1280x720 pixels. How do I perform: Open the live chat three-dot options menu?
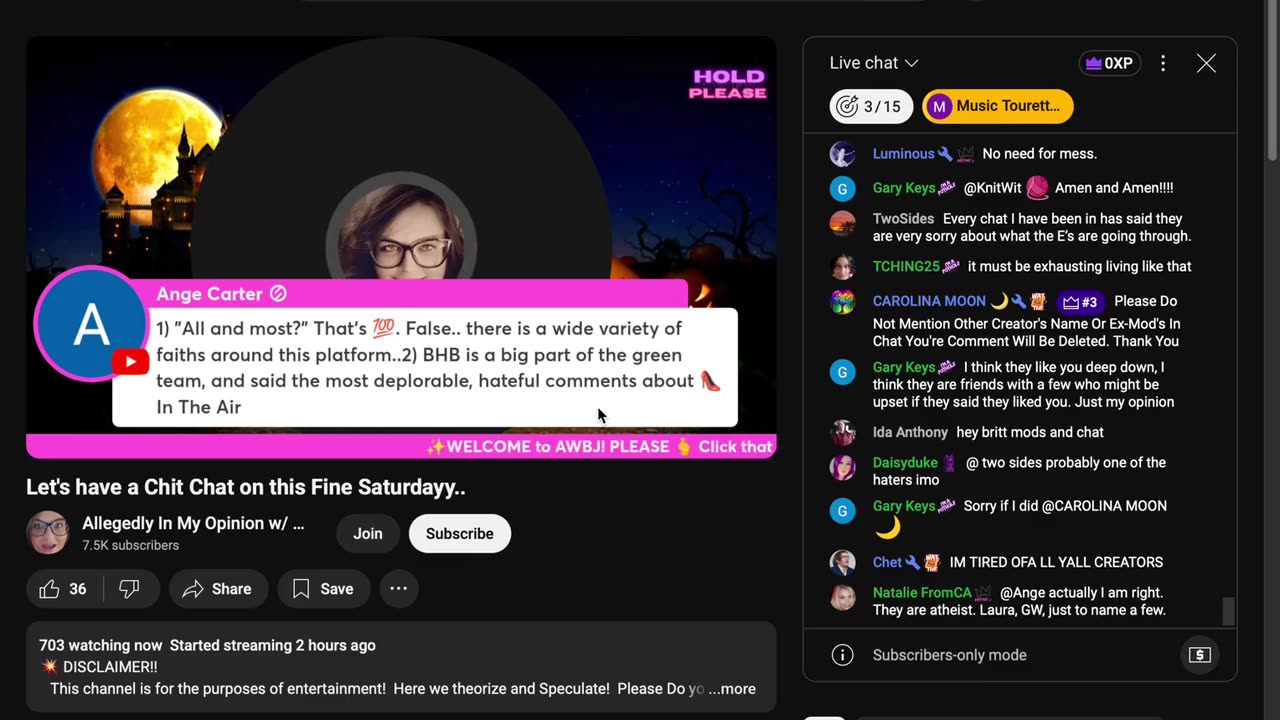click(x=1163, y=63)
